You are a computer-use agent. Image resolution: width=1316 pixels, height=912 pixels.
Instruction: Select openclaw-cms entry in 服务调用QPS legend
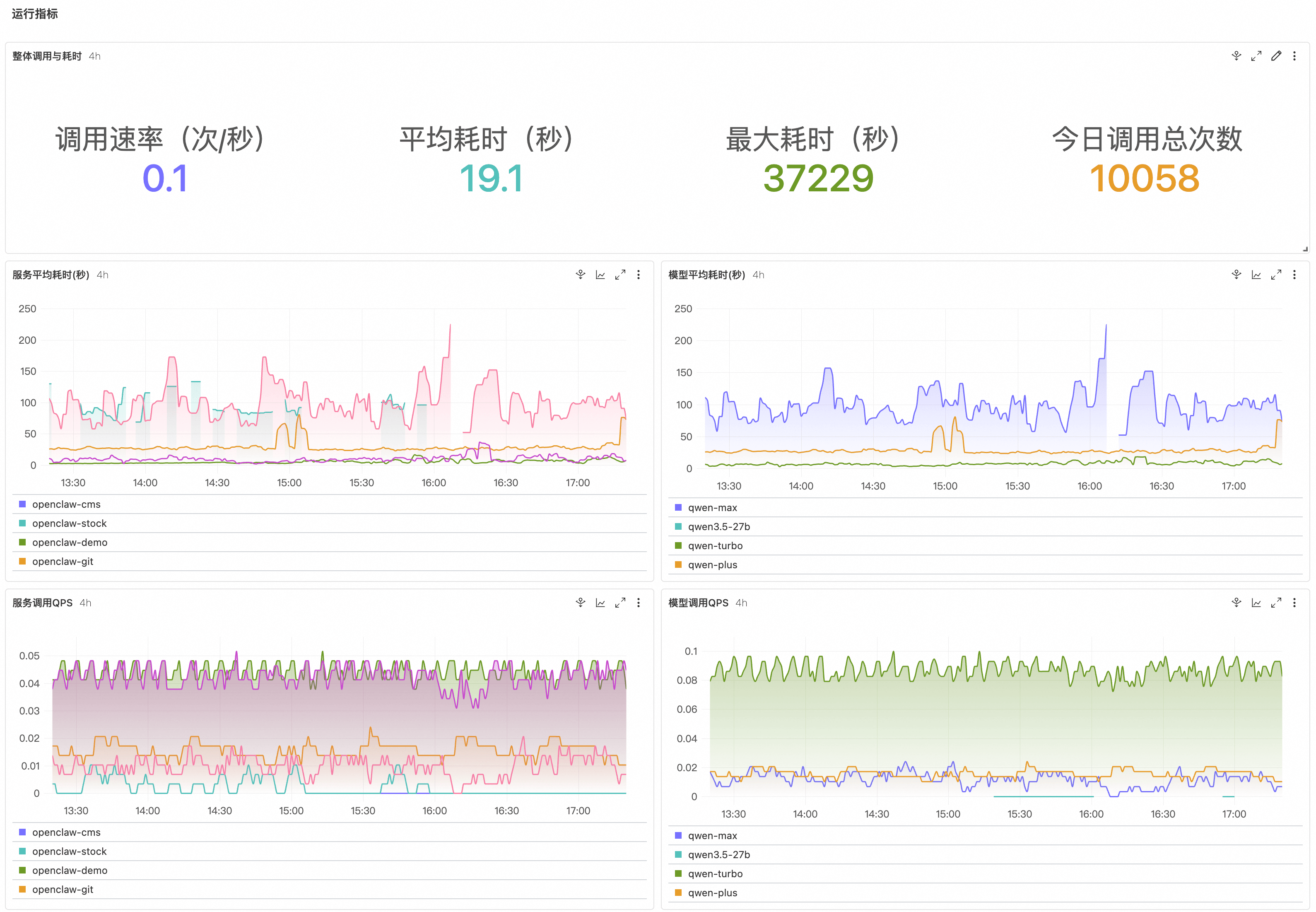[x=66, y=832]
